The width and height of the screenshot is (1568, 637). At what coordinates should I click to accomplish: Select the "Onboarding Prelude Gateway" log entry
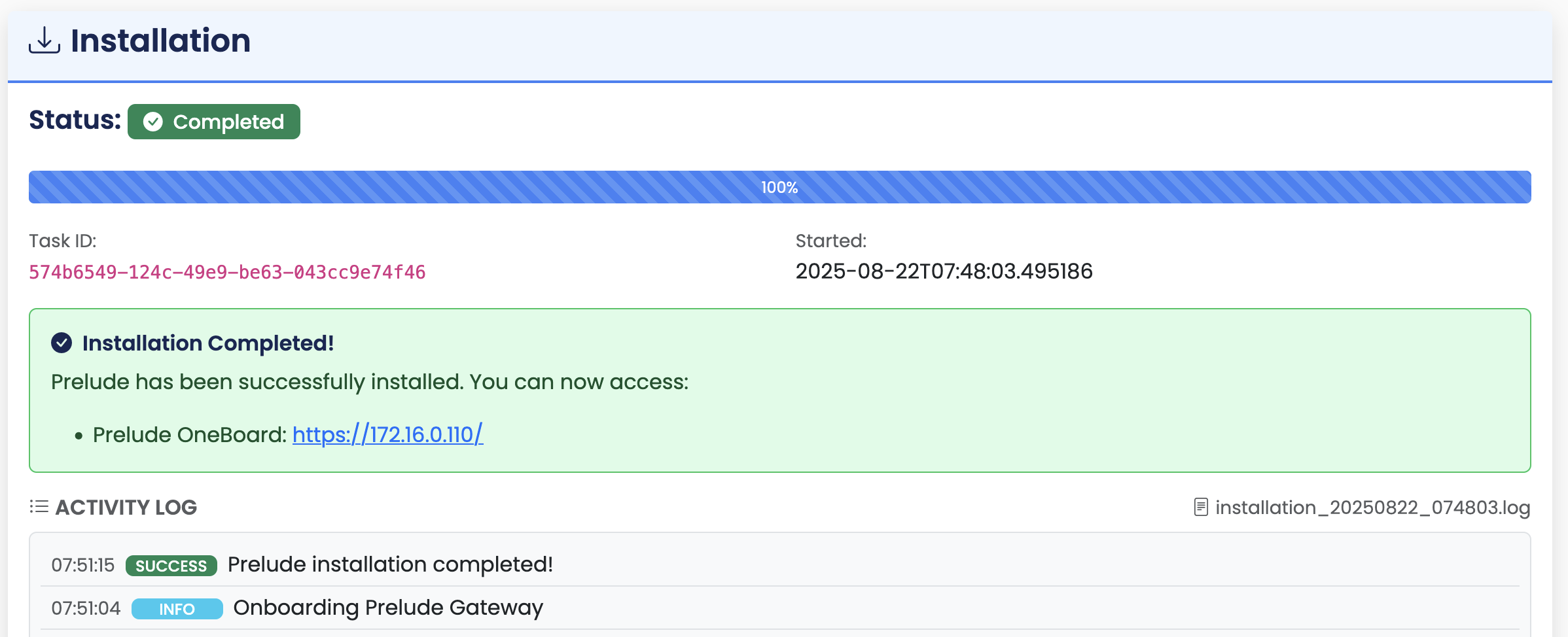coord(388,608)
